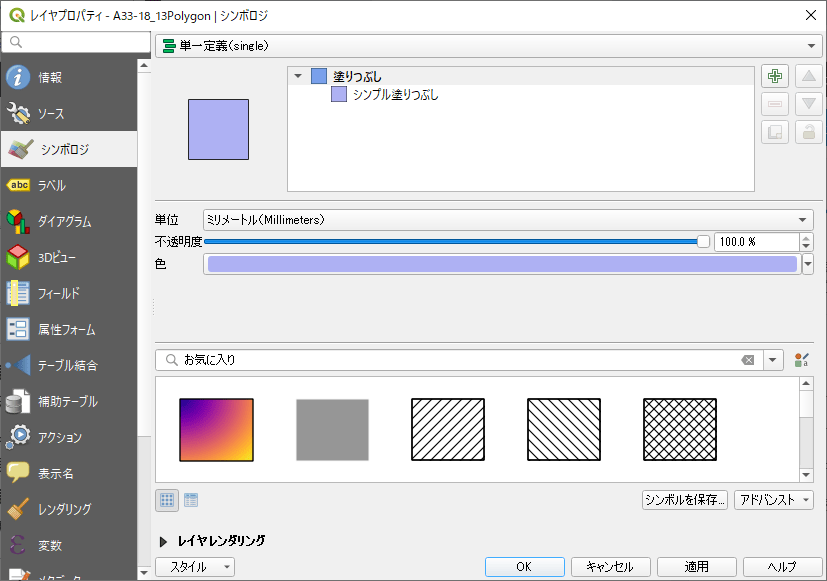
Task: Click the テーブル結合 join icon
Action: 18,365
